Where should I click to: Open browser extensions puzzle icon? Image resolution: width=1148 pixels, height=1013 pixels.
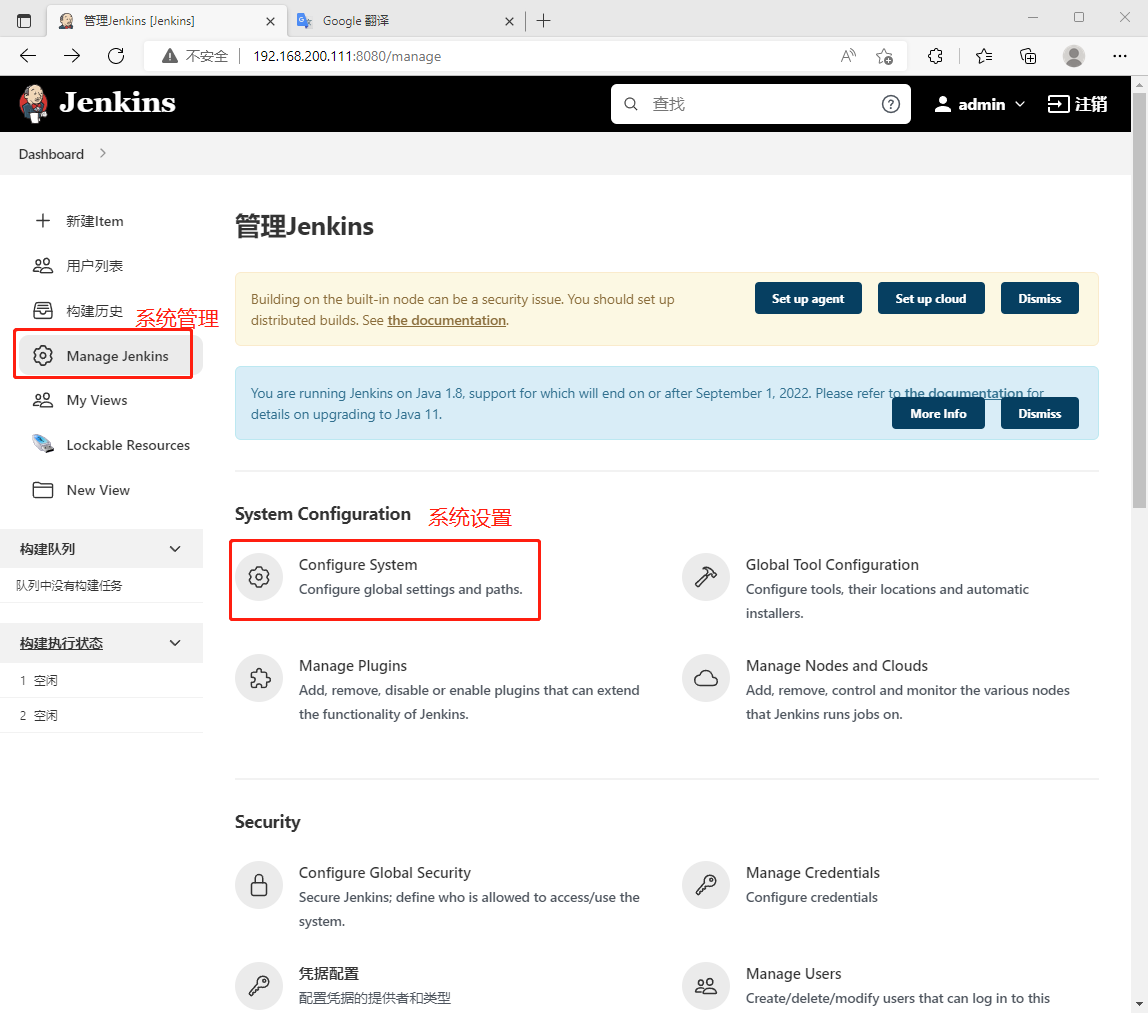935,56
